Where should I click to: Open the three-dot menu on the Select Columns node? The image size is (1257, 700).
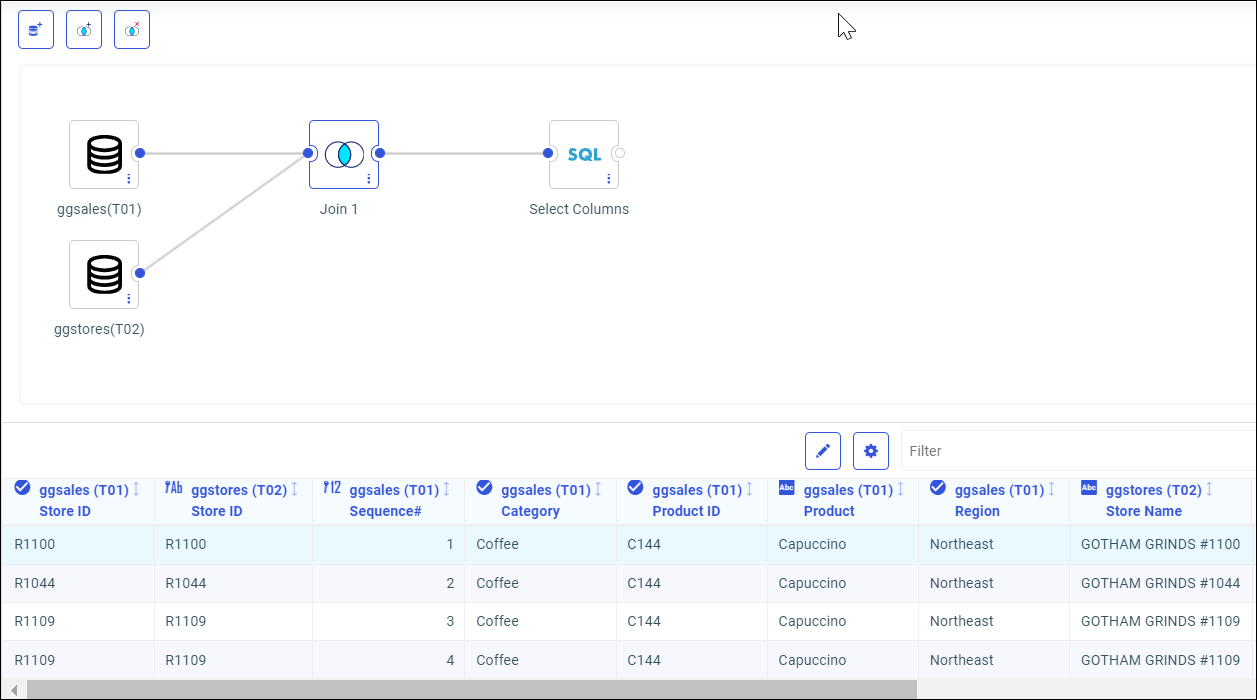point(609,179)
